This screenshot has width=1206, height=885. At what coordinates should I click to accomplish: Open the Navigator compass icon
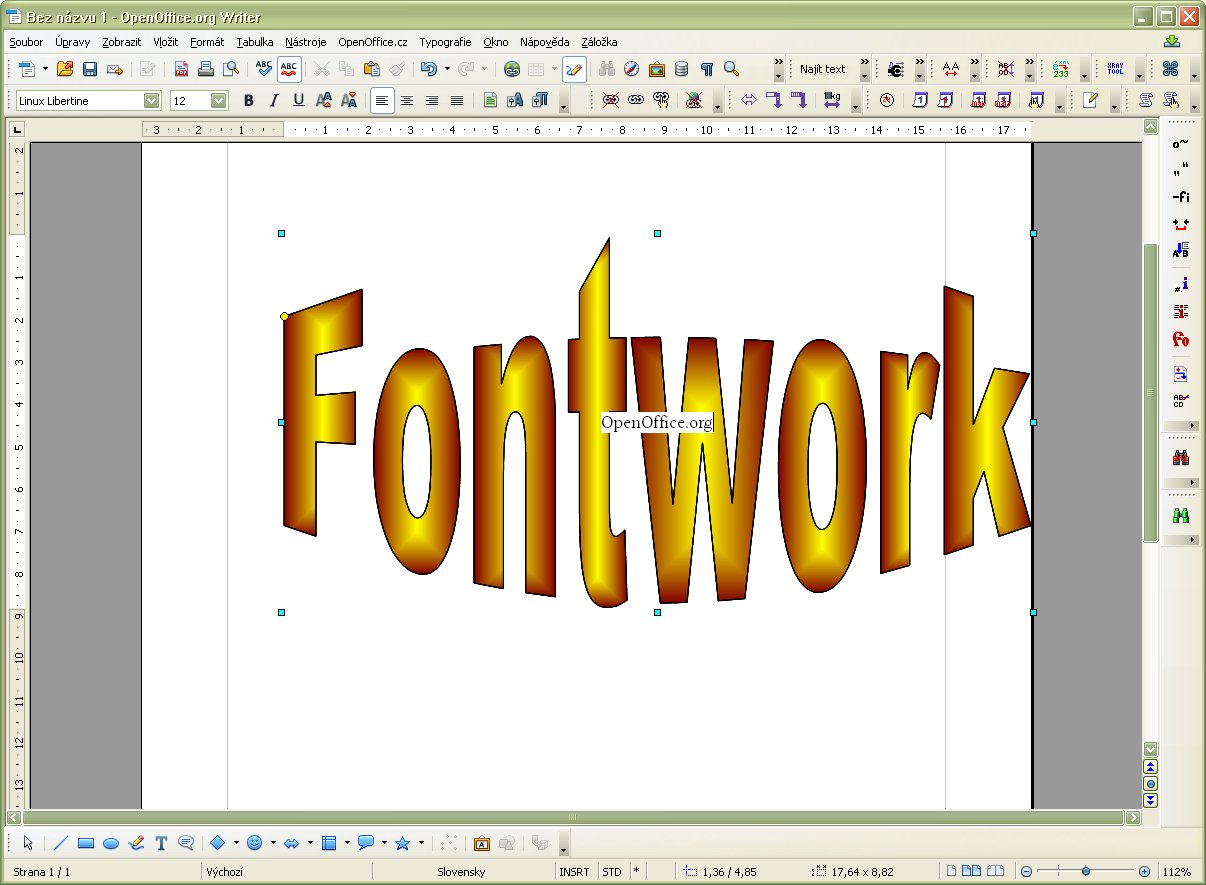tap(631, 69)
